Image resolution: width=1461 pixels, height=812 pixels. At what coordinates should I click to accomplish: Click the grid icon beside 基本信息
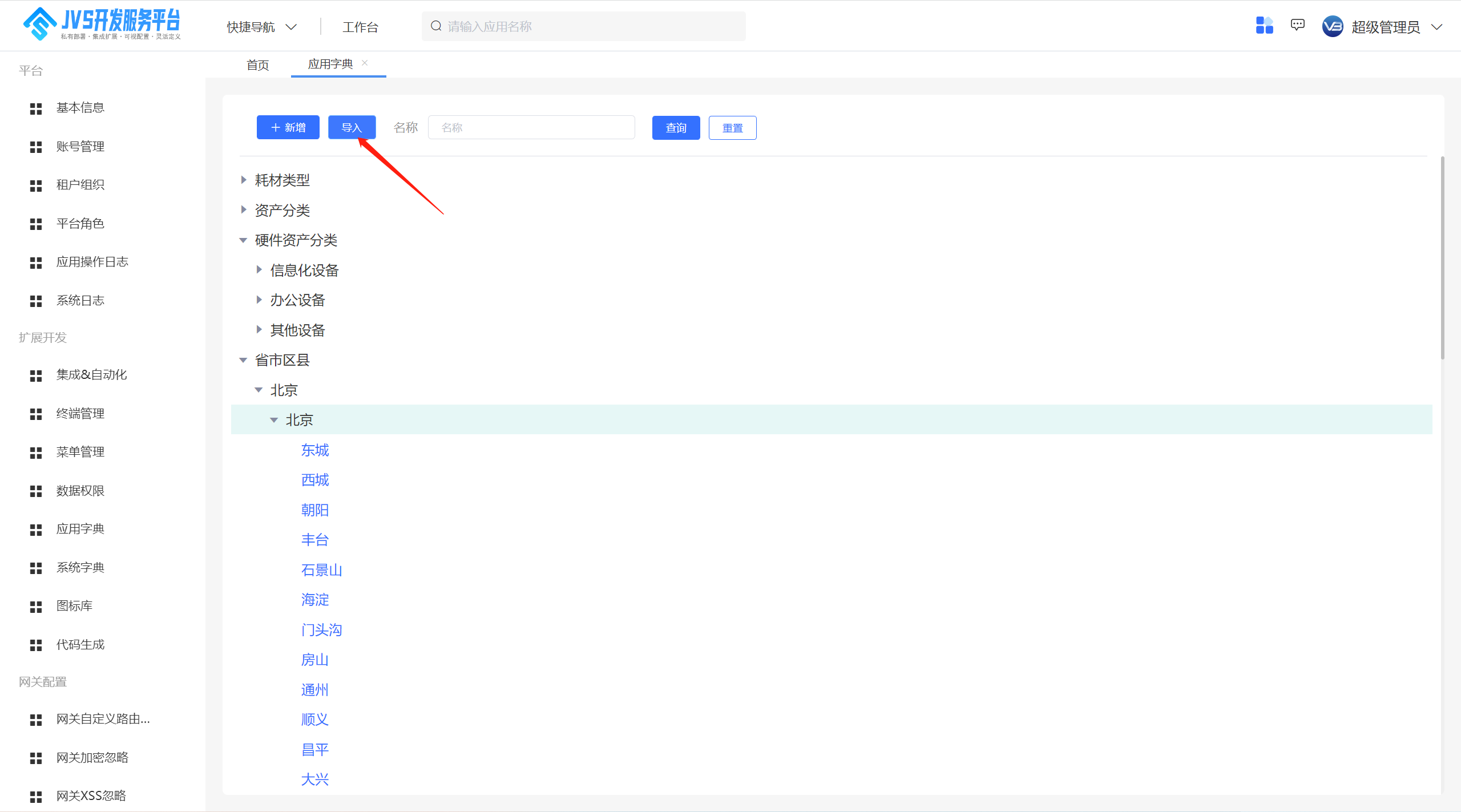click(x=36, y=108)
